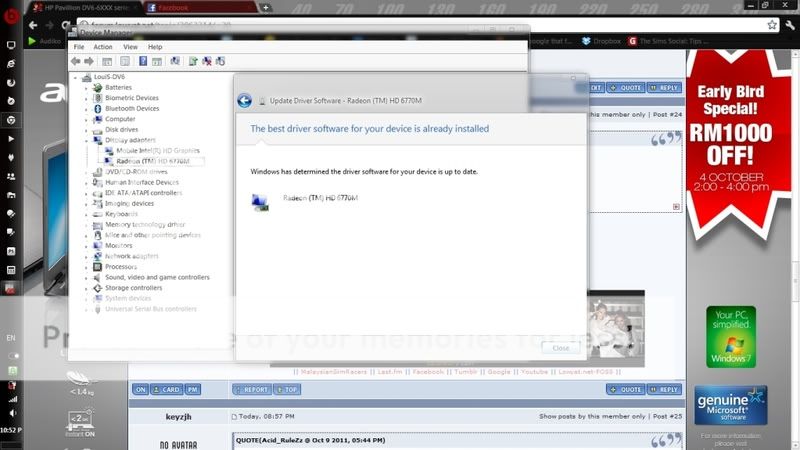
Task: Collapse the Display adapters node
Action: [x=87, y=140]
